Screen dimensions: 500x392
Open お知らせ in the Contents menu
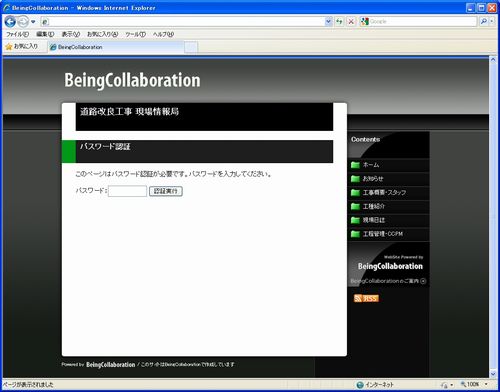click(373, 179)
